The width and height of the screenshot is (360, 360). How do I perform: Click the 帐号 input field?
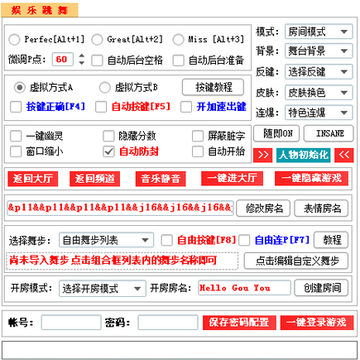coord(71,322)
